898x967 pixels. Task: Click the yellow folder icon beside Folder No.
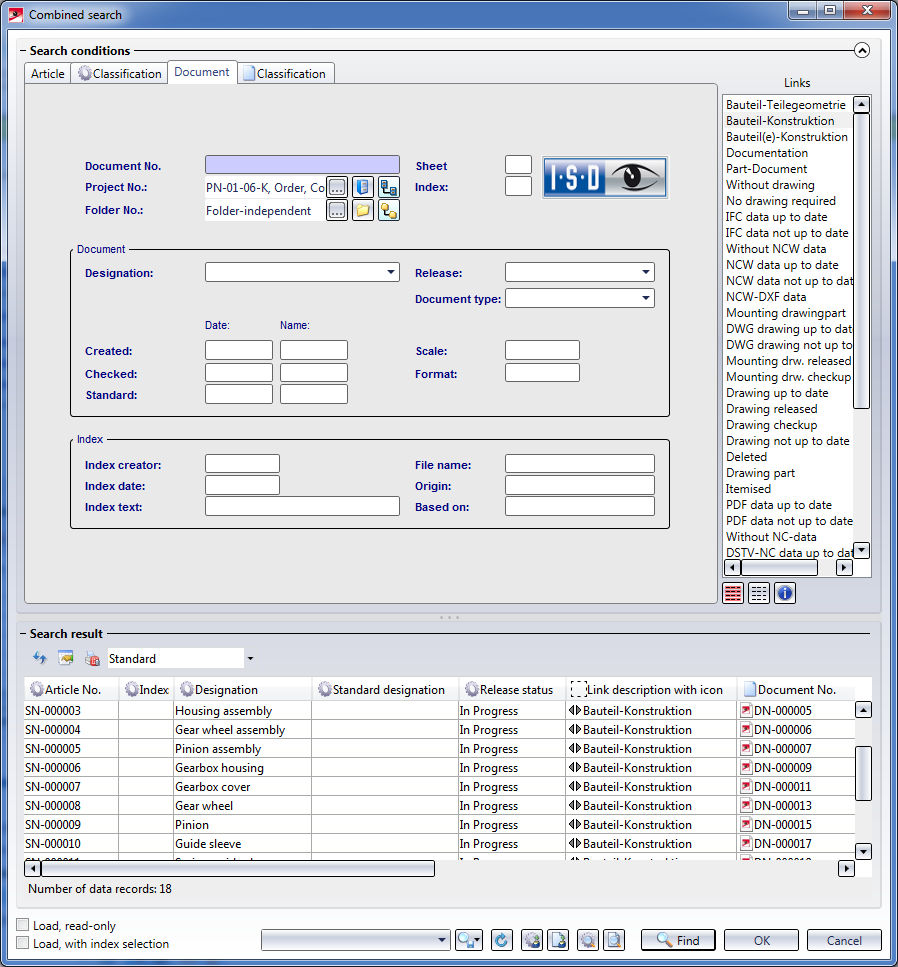pos(363,210)
